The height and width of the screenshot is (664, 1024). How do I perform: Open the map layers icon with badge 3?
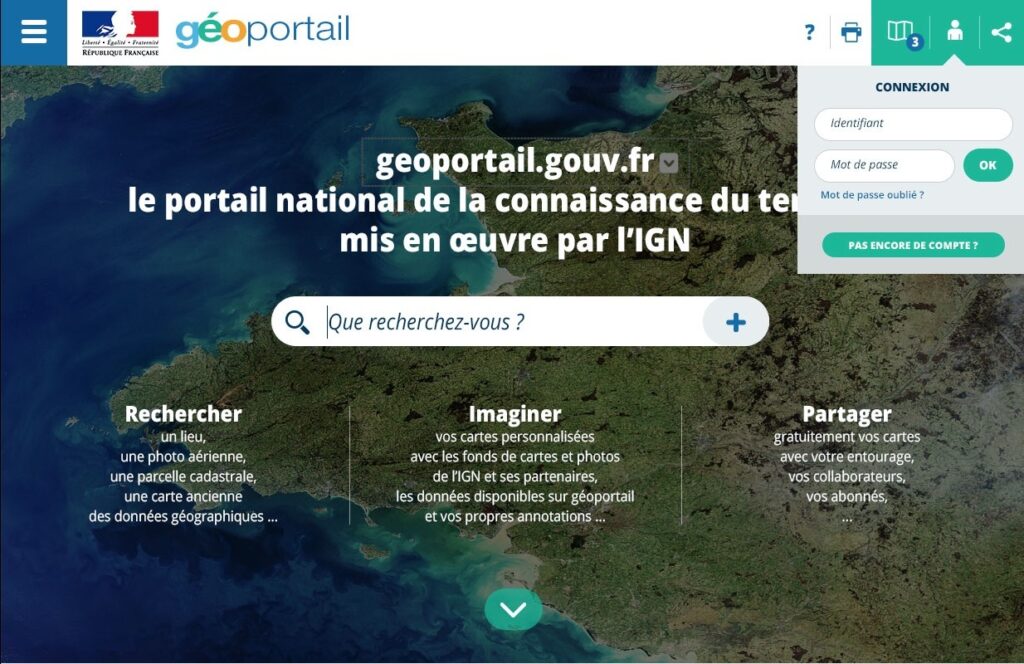pos(902,32)
